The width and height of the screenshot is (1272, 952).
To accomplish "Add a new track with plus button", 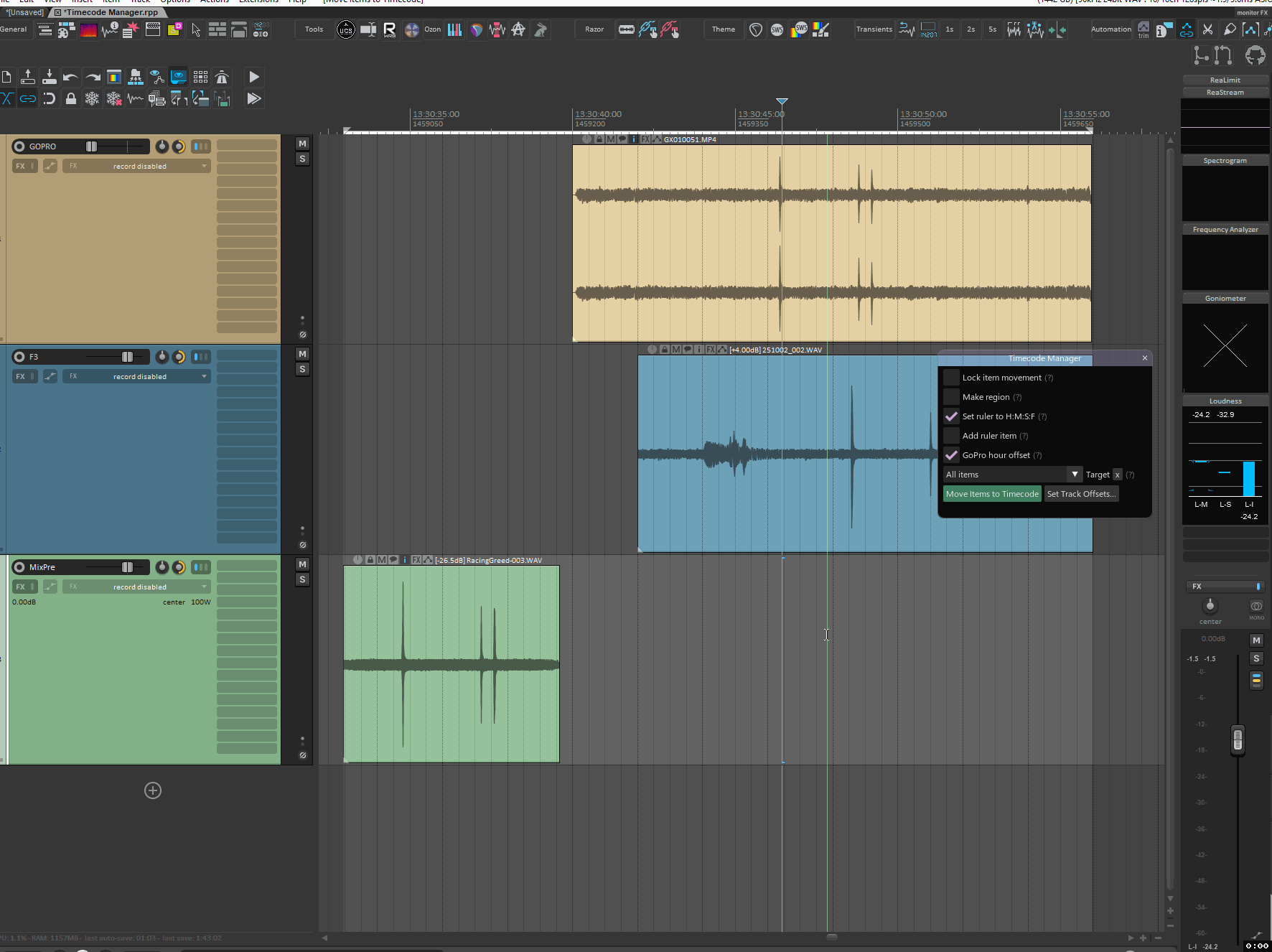I will click(x=153, y=790).
